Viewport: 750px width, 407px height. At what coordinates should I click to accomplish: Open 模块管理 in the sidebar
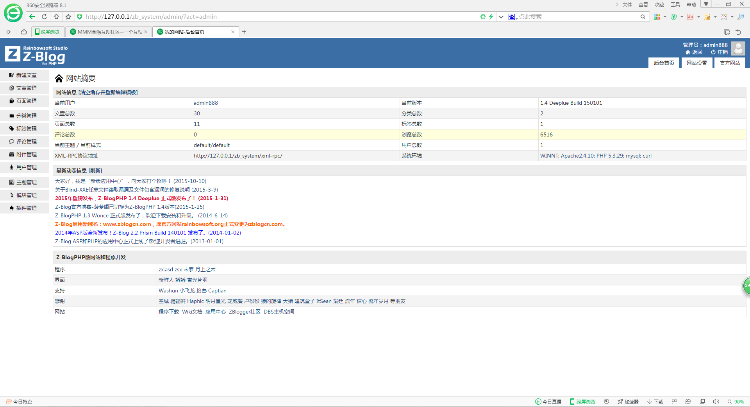(x=23, y=195)
